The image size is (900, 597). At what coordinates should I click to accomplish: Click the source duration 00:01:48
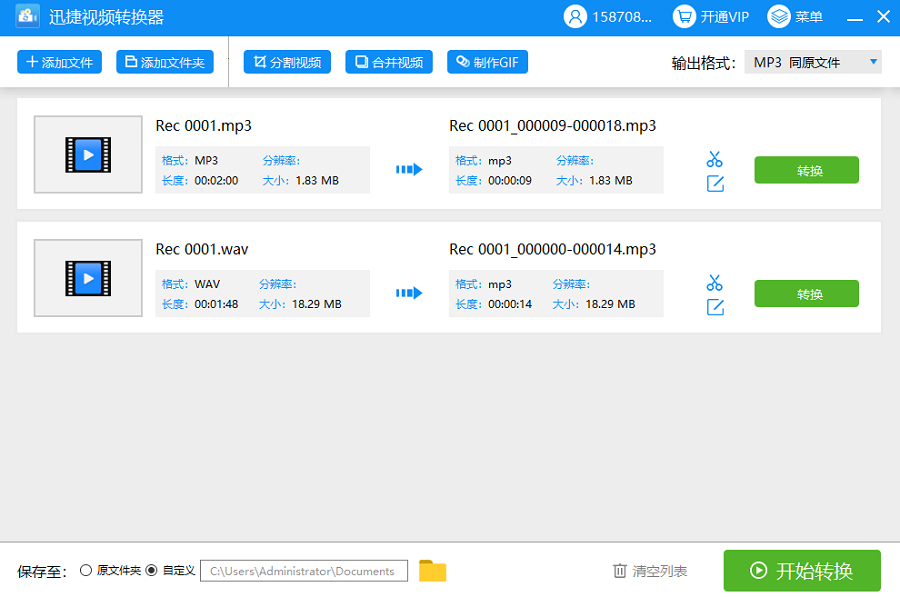(216, 304)
